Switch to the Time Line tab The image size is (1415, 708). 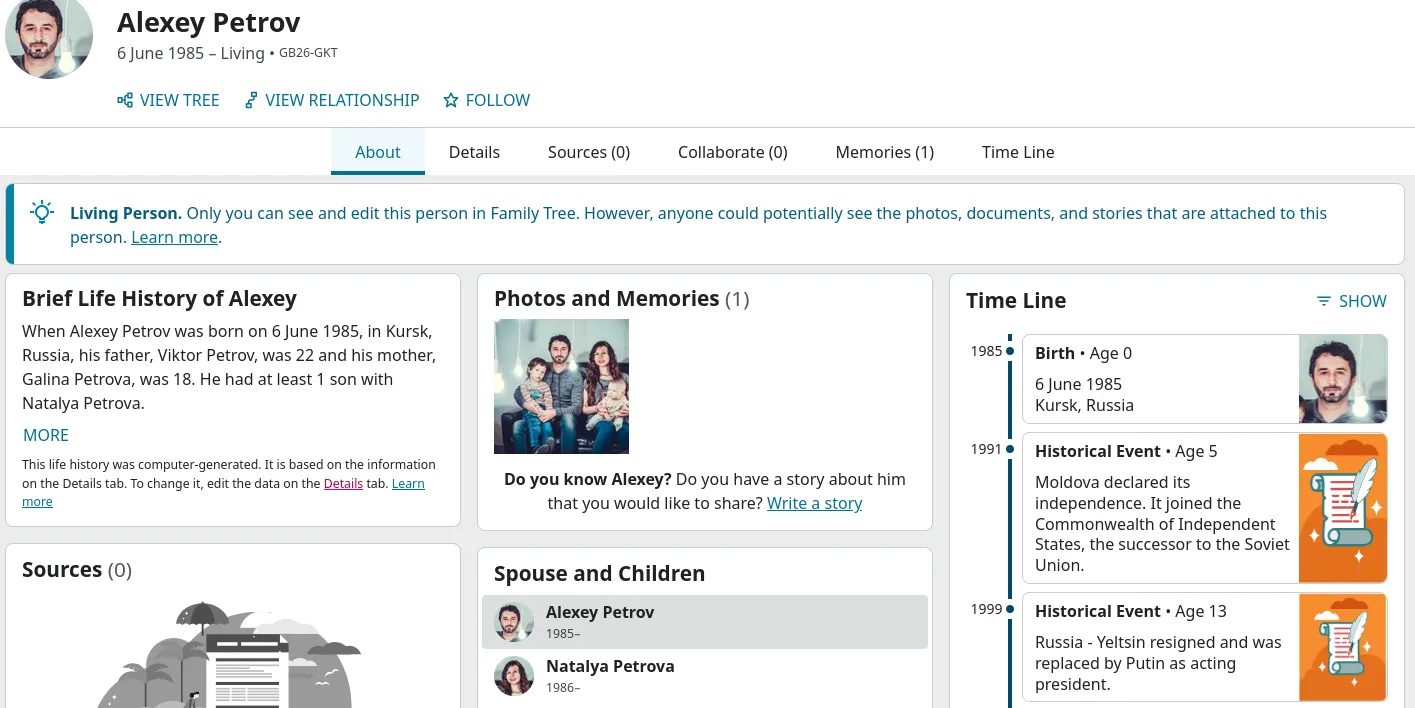pyautogui.click(x=1018, y=152)
